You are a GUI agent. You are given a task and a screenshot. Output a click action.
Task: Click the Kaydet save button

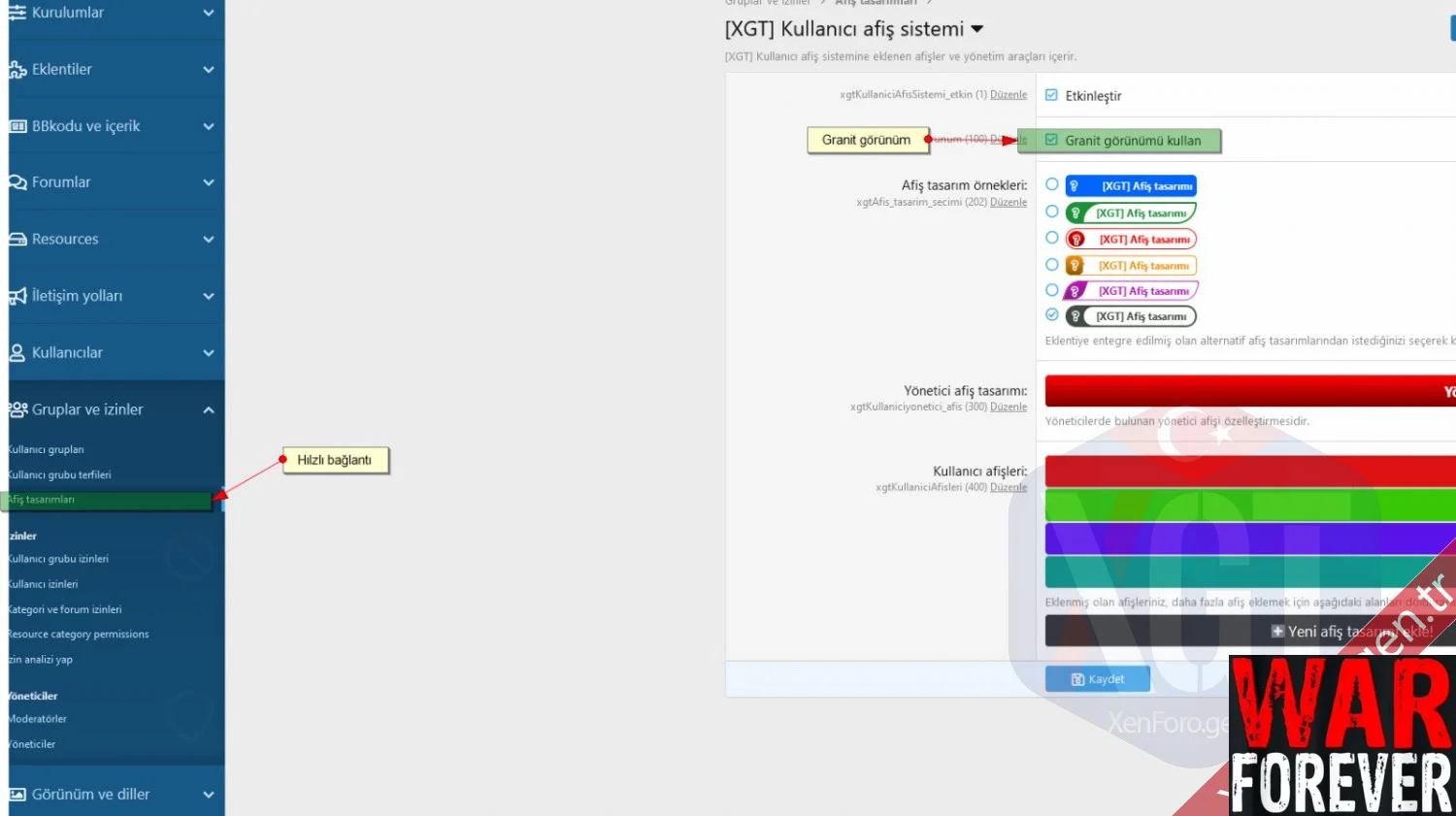coord(1098,679)
